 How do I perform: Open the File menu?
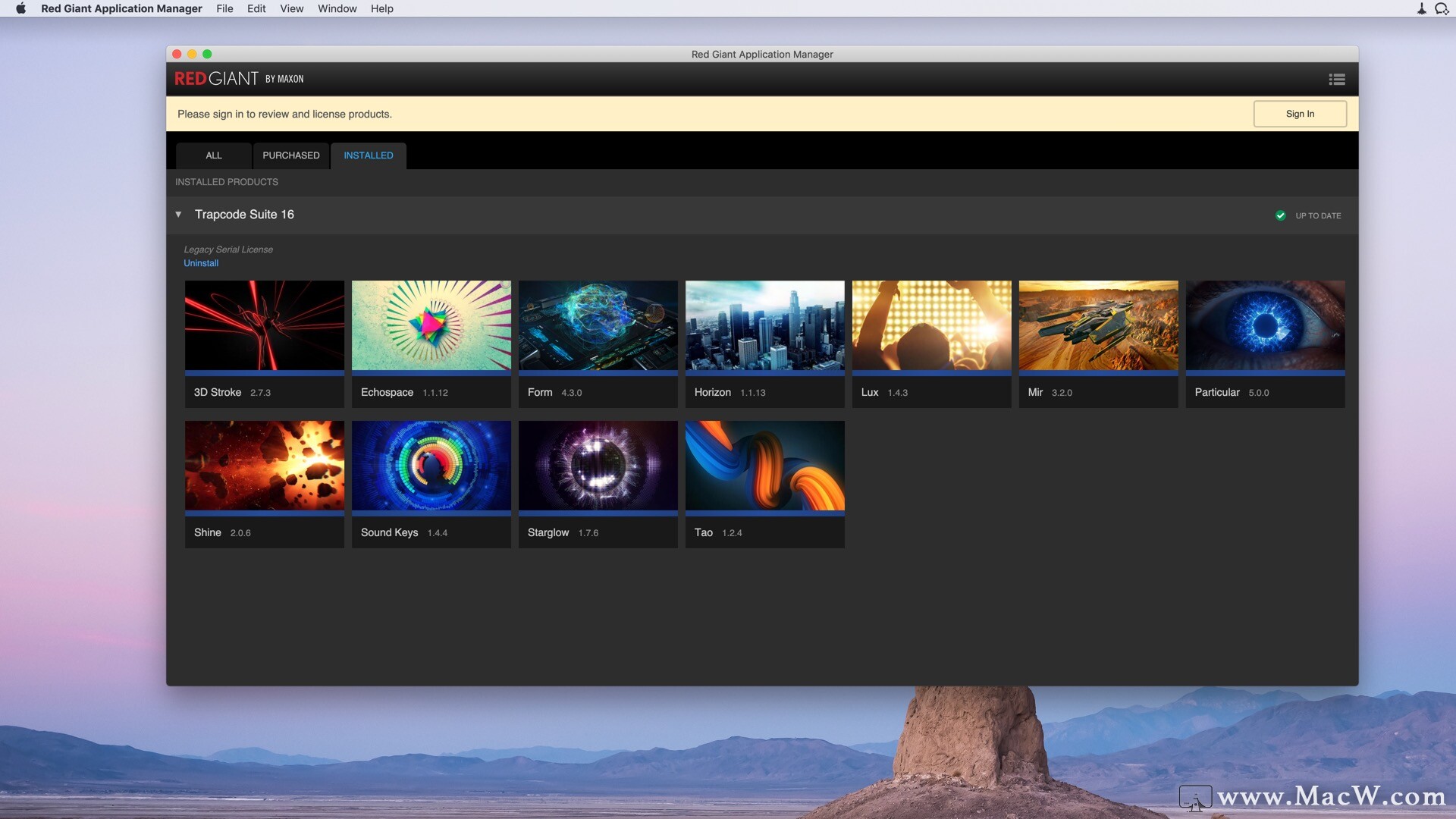coord(224,8)
